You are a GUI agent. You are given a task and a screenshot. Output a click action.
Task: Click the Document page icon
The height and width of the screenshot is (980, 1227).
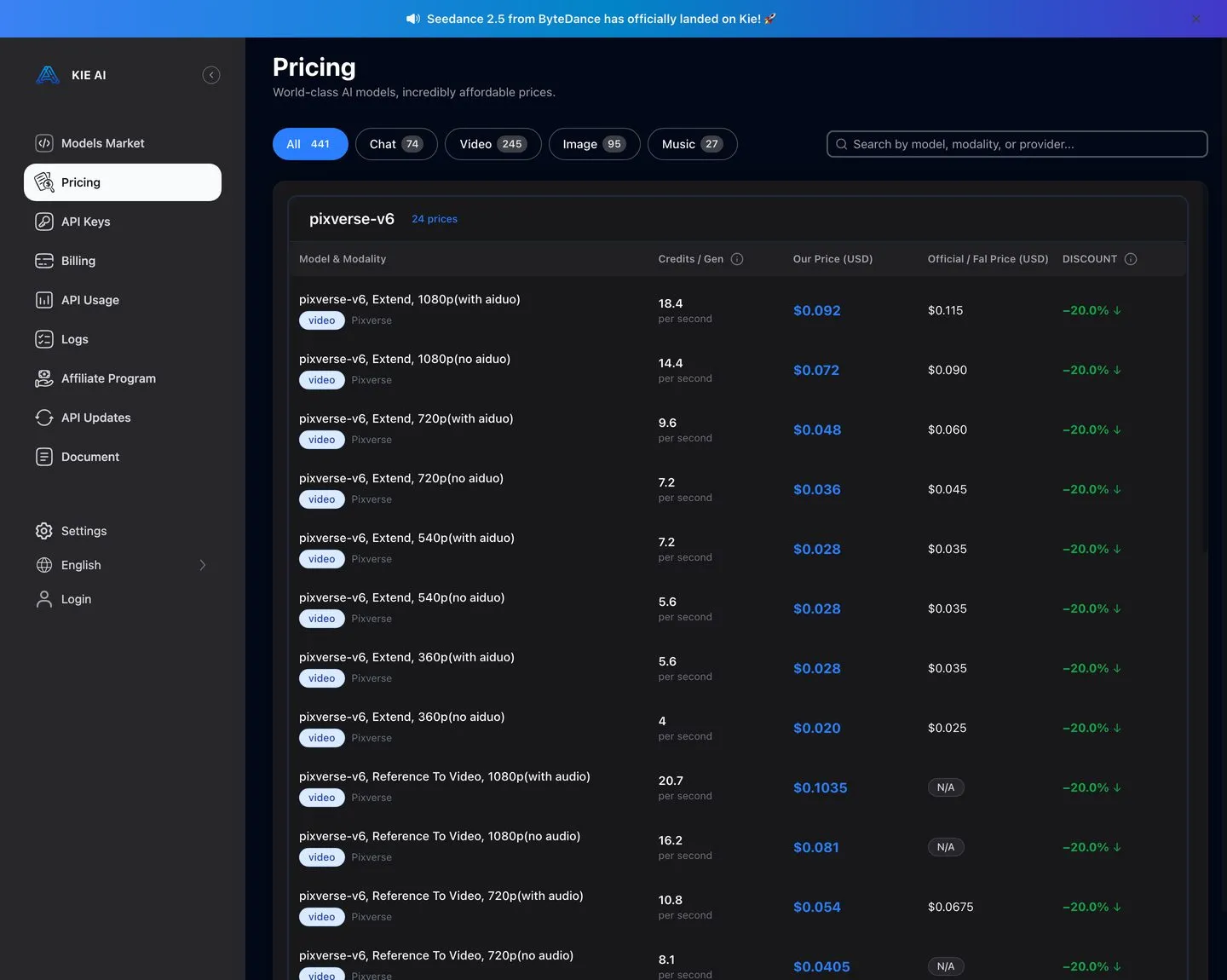pos(44,457)
